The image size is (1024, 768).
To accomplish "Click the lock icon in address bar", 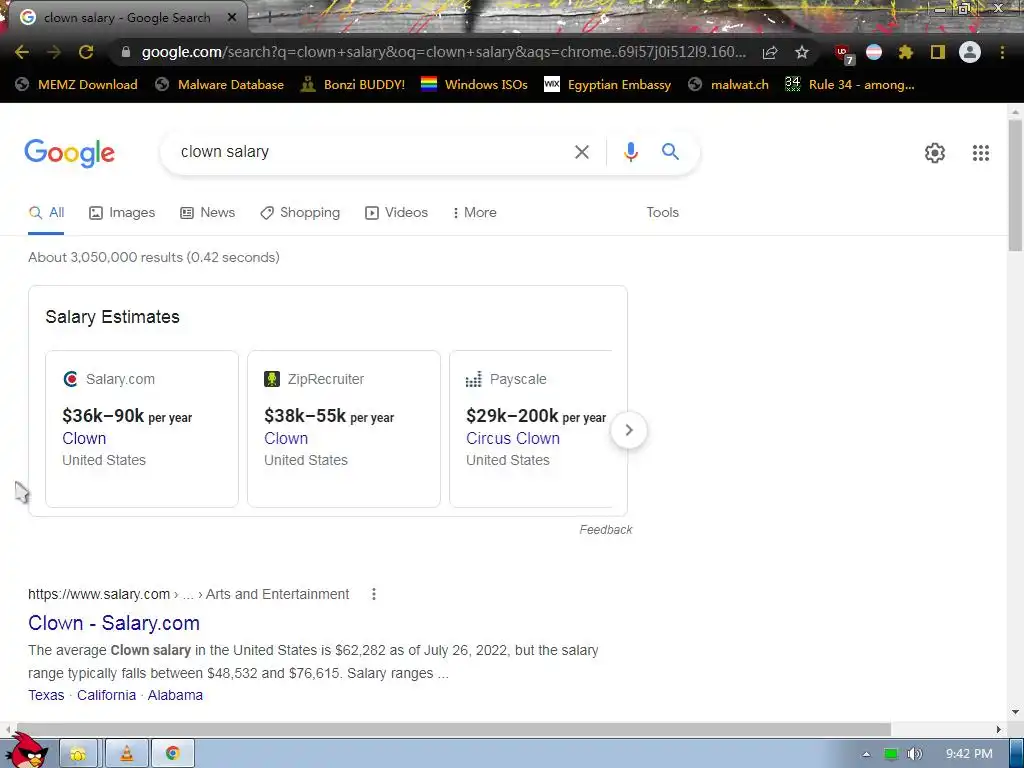I will [x=126, y=52].
